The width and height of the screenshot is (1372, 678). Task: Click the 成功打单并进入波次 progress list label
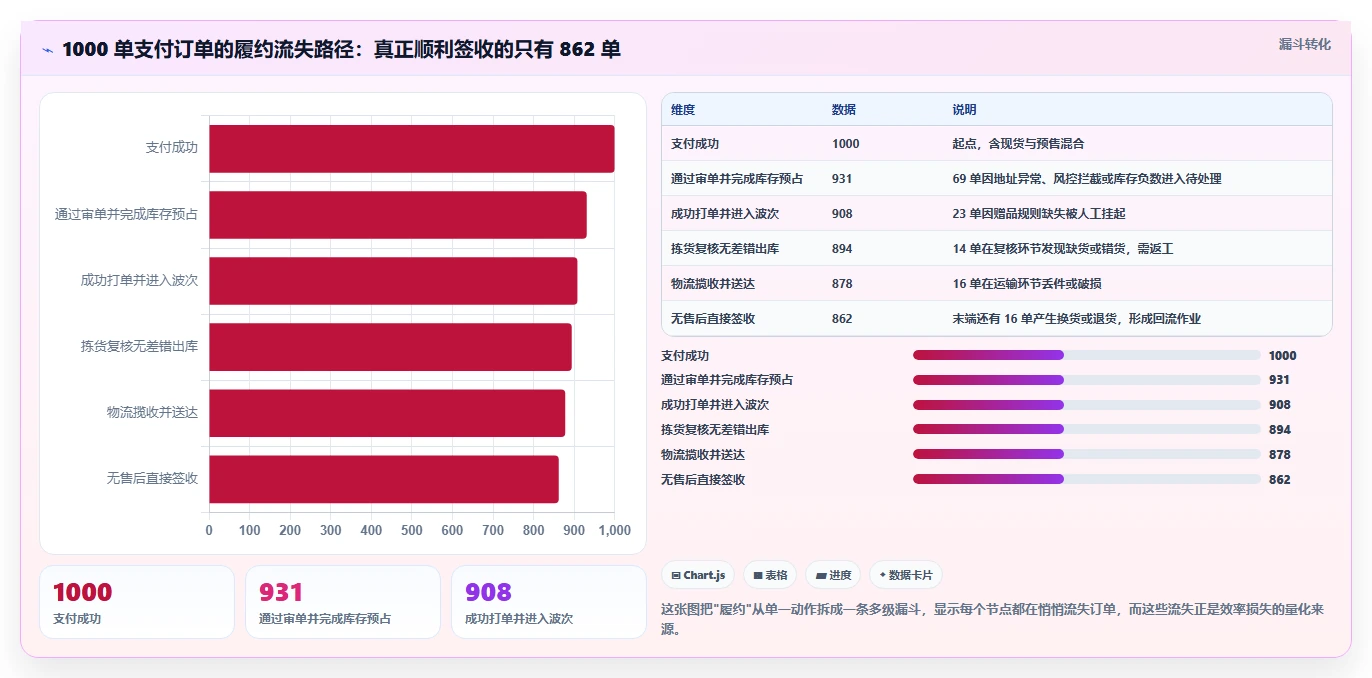tap(715, 405)
